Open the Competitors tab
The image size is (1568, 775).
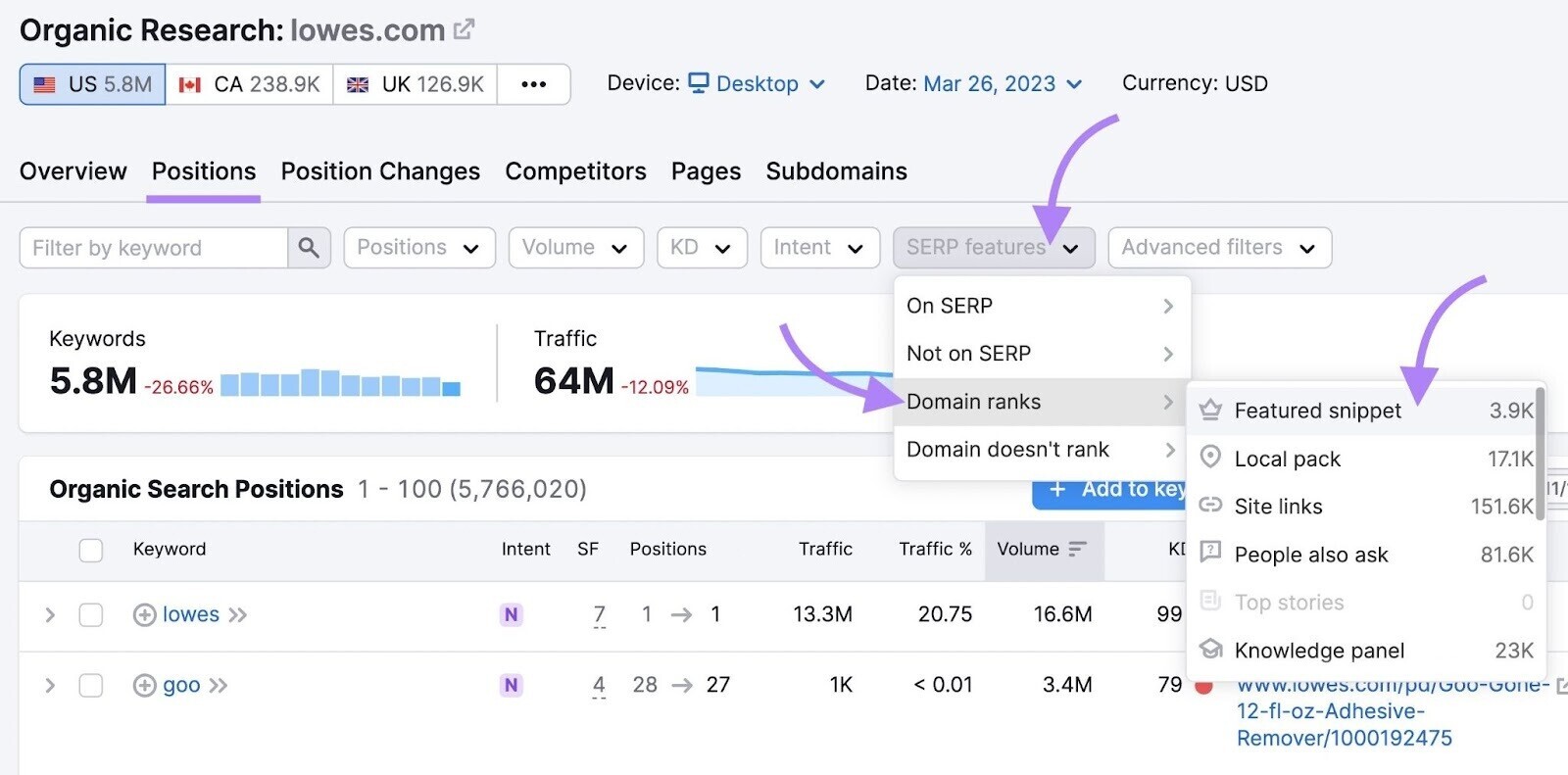[x=575, y=171]
